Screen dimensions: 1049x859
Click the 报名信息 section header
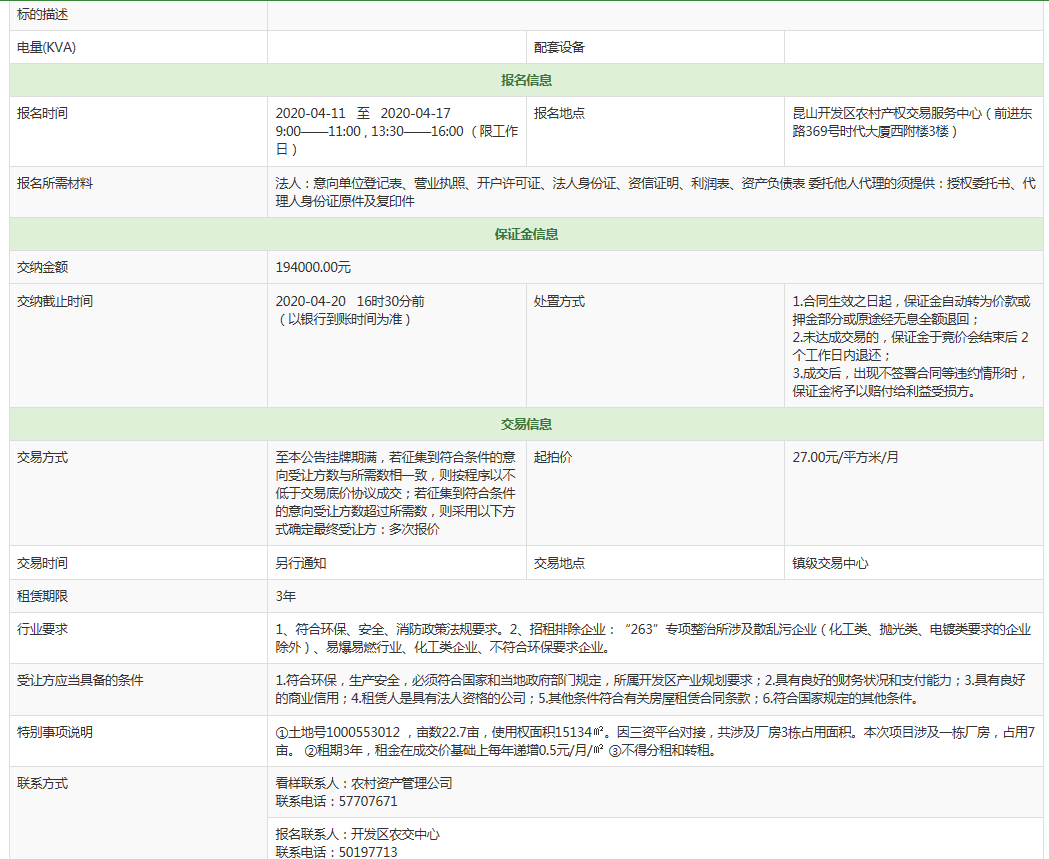(x=526, y=80)
